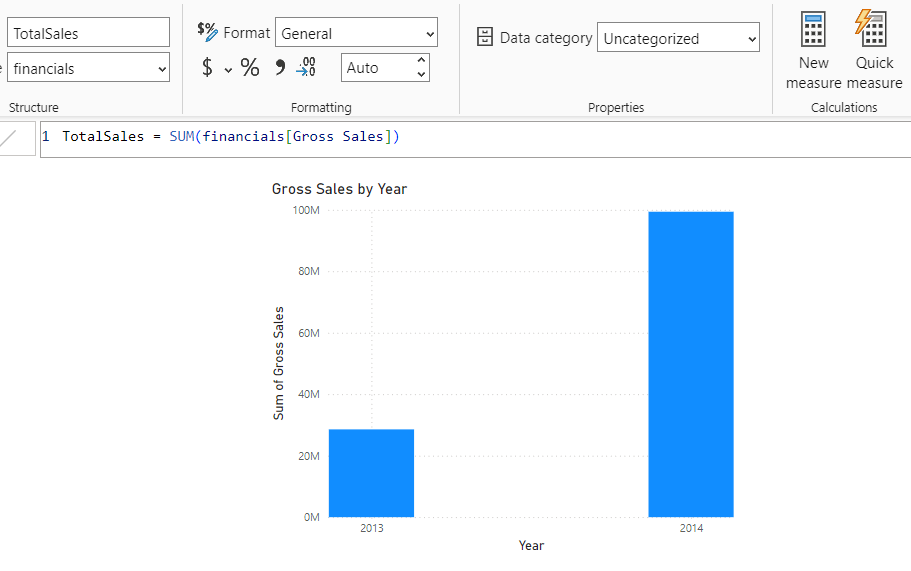911x571 pixels.
Task: Click the Sum of Gross Sales axis title
Action: click(x=279, y=363)
